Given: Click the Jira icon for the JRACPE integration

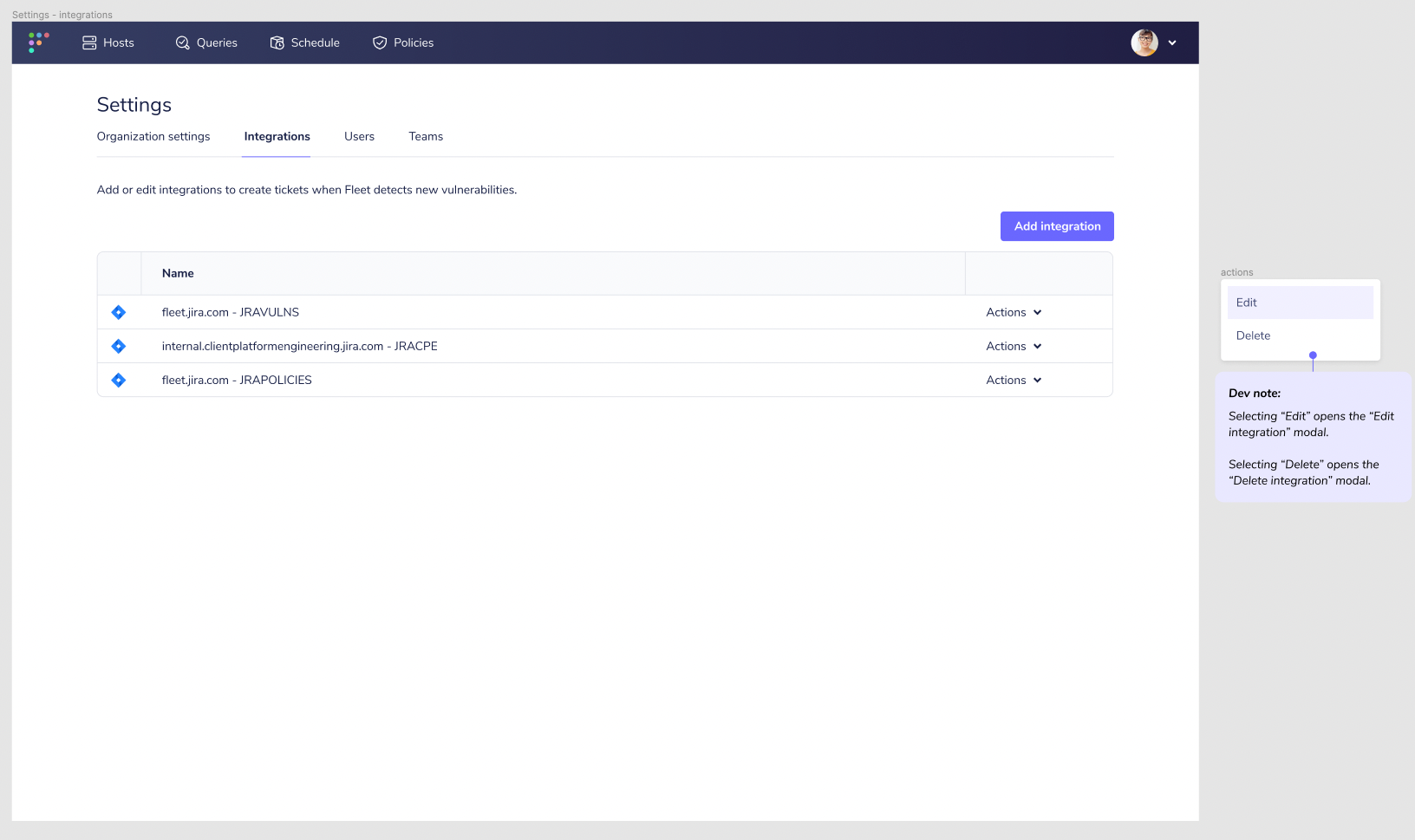Looking at the screenshot, I should point(118,346).
